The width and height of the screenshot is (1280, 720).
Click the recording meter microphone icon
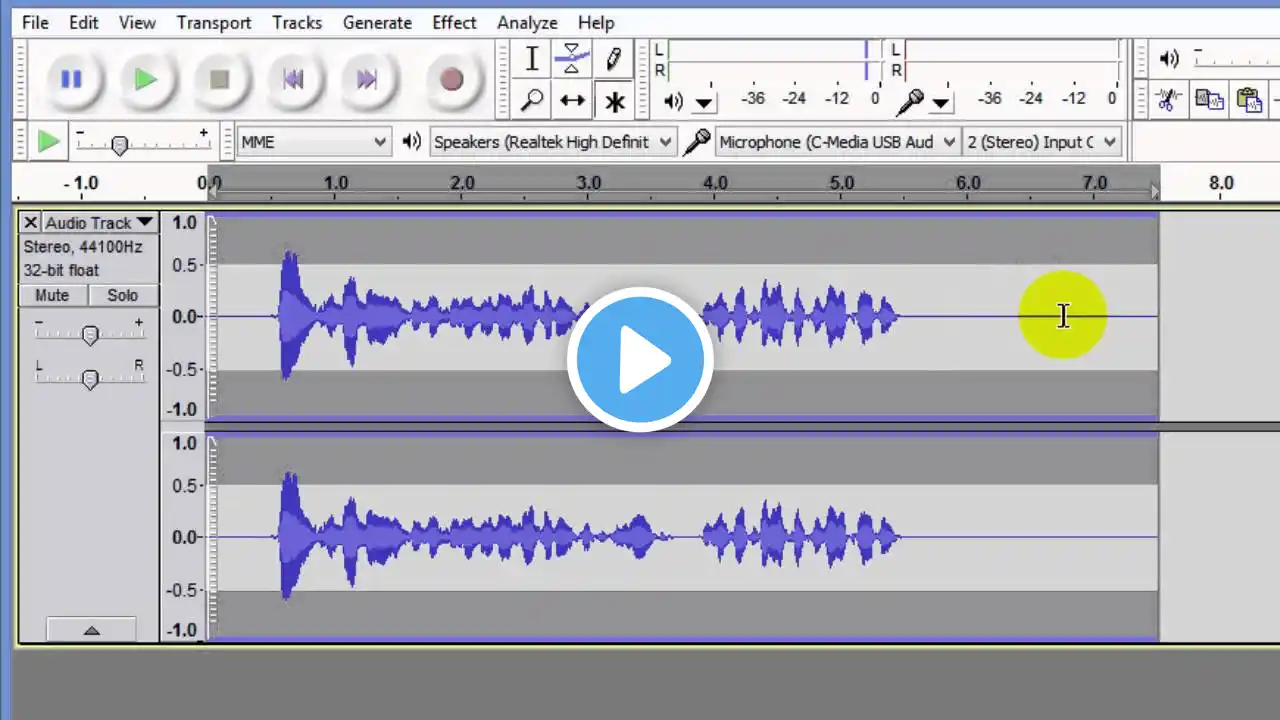click(910, 100)
